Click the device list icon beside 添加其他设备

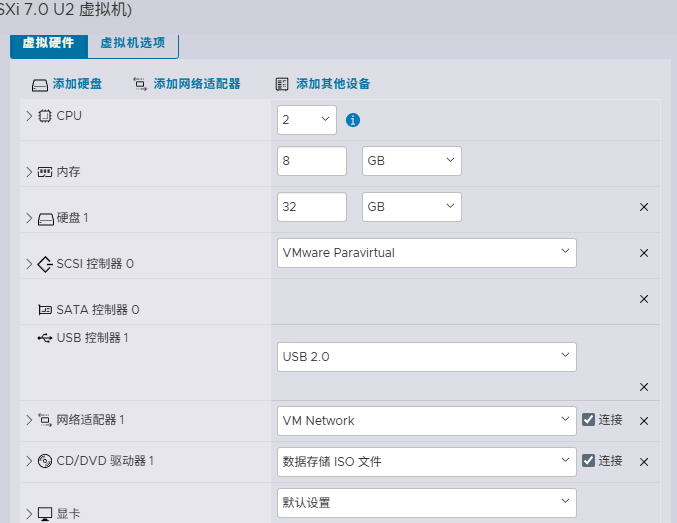[282, 84]
